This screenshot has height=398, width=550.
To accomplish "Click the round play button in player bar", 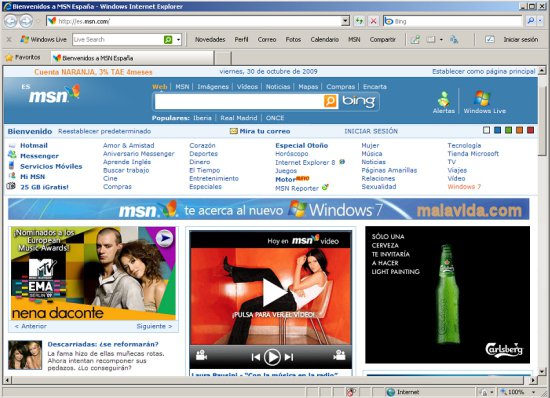I will (x=272, y=357).
